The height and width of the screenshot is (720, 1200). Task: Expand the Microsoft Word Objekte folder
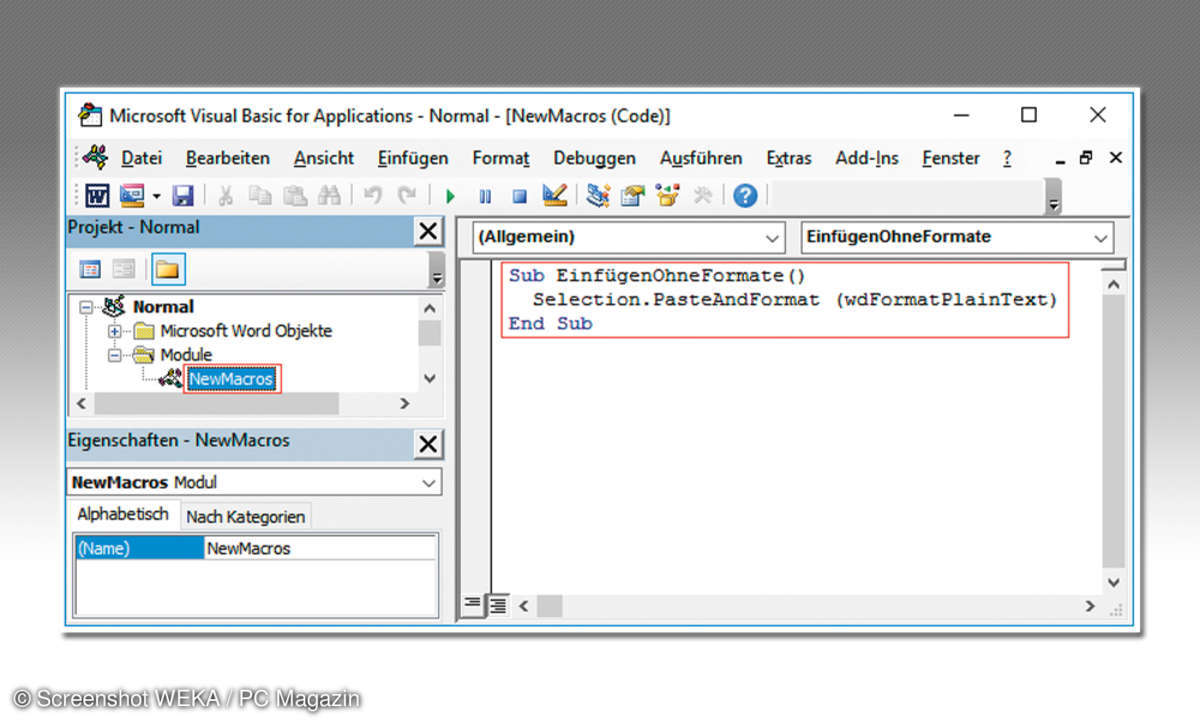(114, 331)
